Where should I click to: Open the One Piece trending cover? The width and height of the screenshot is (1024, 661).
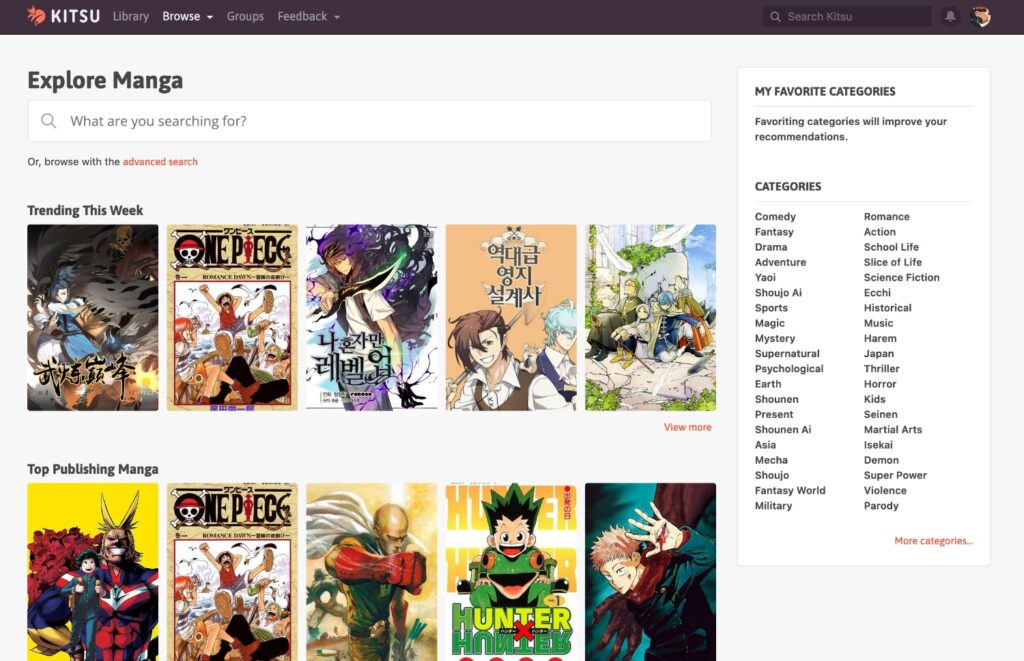(x=232, y=316)
